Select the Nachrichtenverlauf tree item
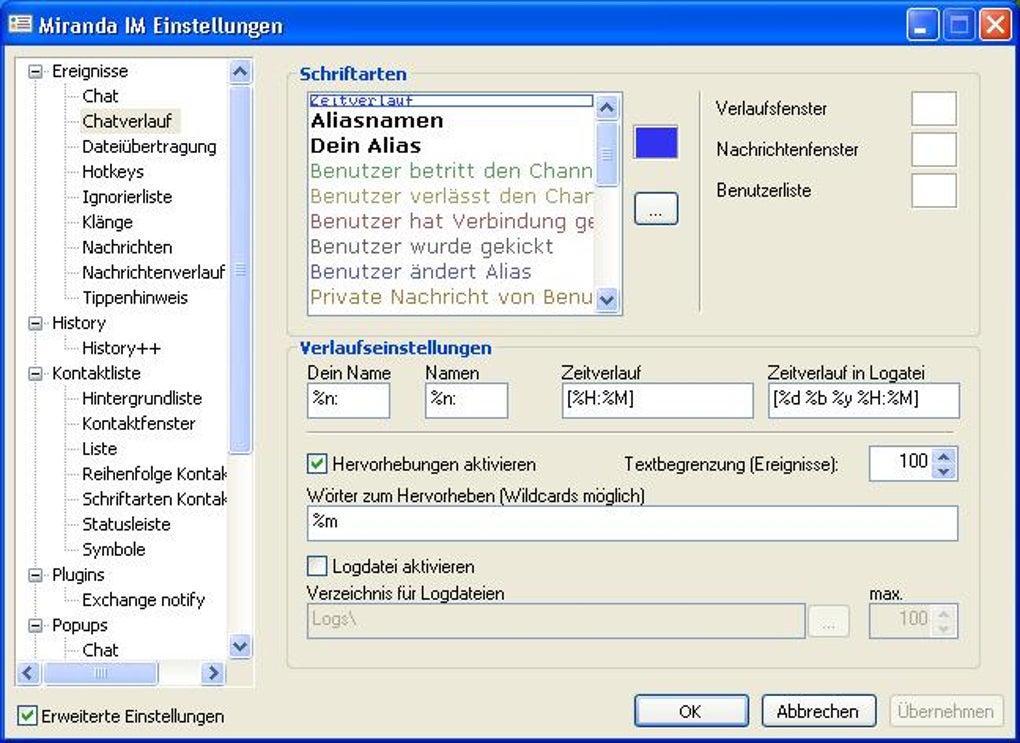The image size is (1020, 743). 153,272
